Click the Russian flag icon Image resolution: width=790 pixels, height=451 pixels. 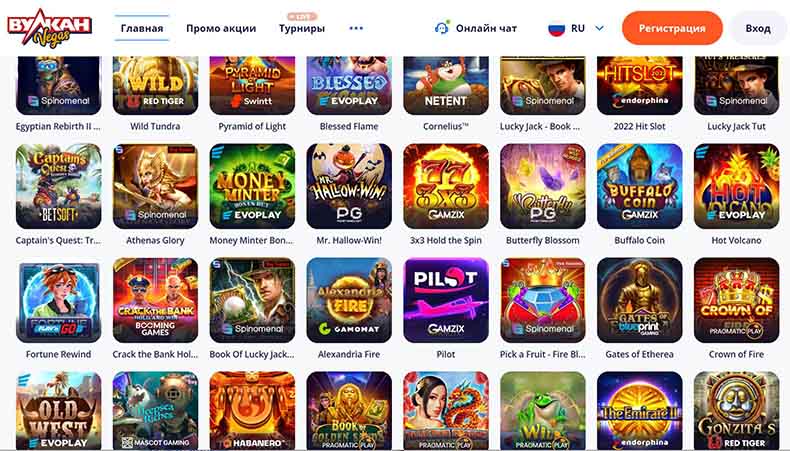pos(556,28)
